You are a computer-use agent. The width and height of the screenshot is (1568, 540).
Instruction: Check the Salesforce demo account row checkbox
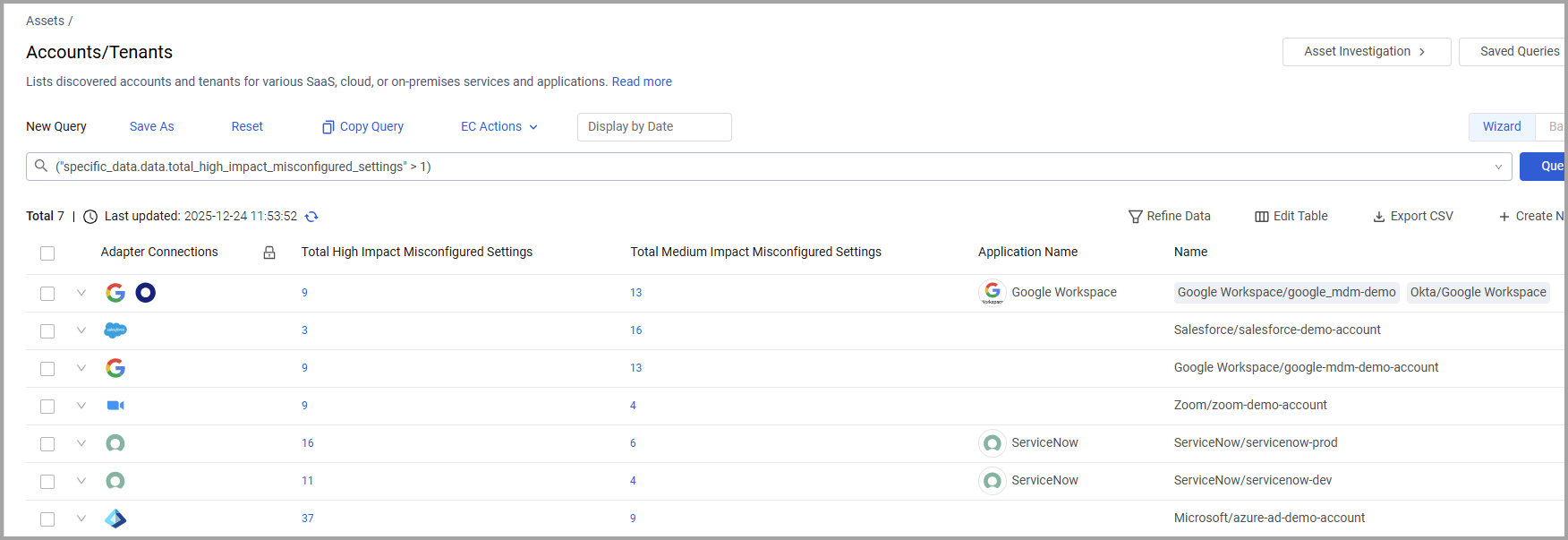coord(47,331)
